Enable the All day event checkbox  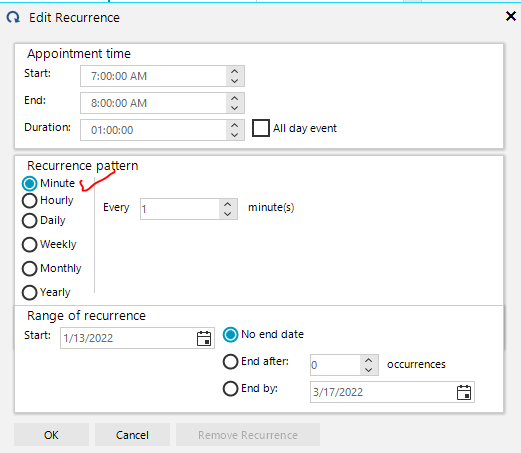point(261,128)
